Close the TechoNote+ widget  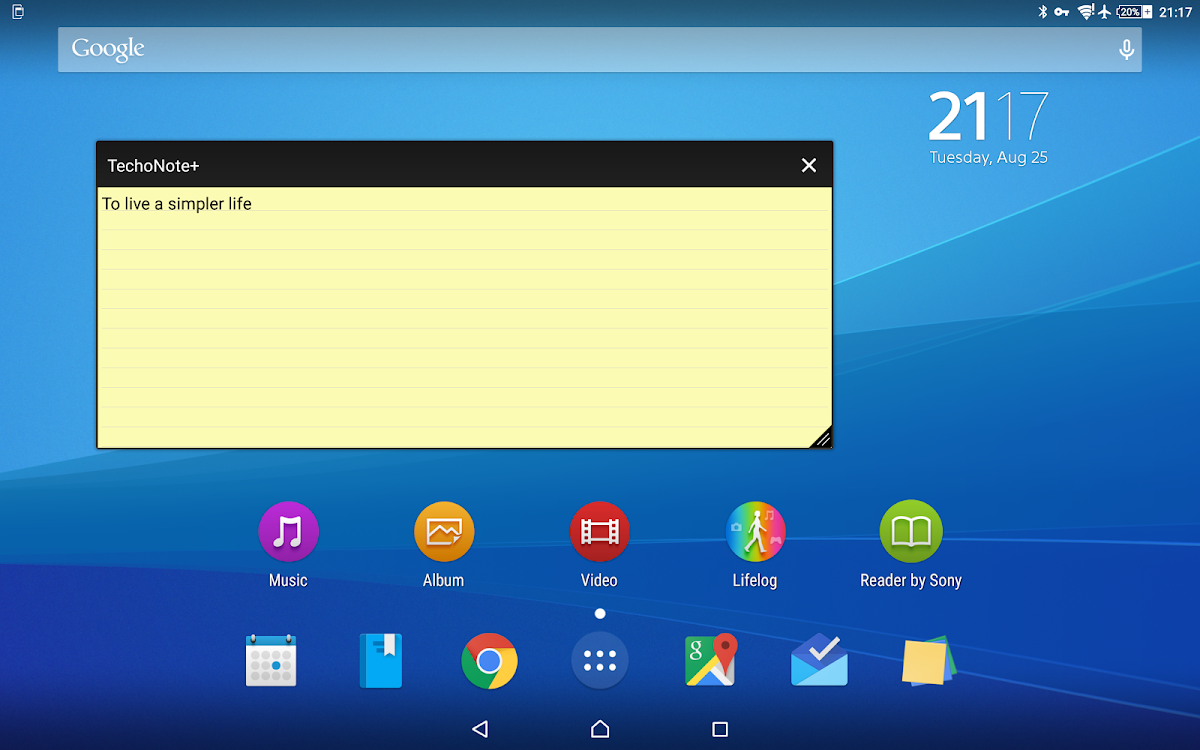click(x=809, y=165)
